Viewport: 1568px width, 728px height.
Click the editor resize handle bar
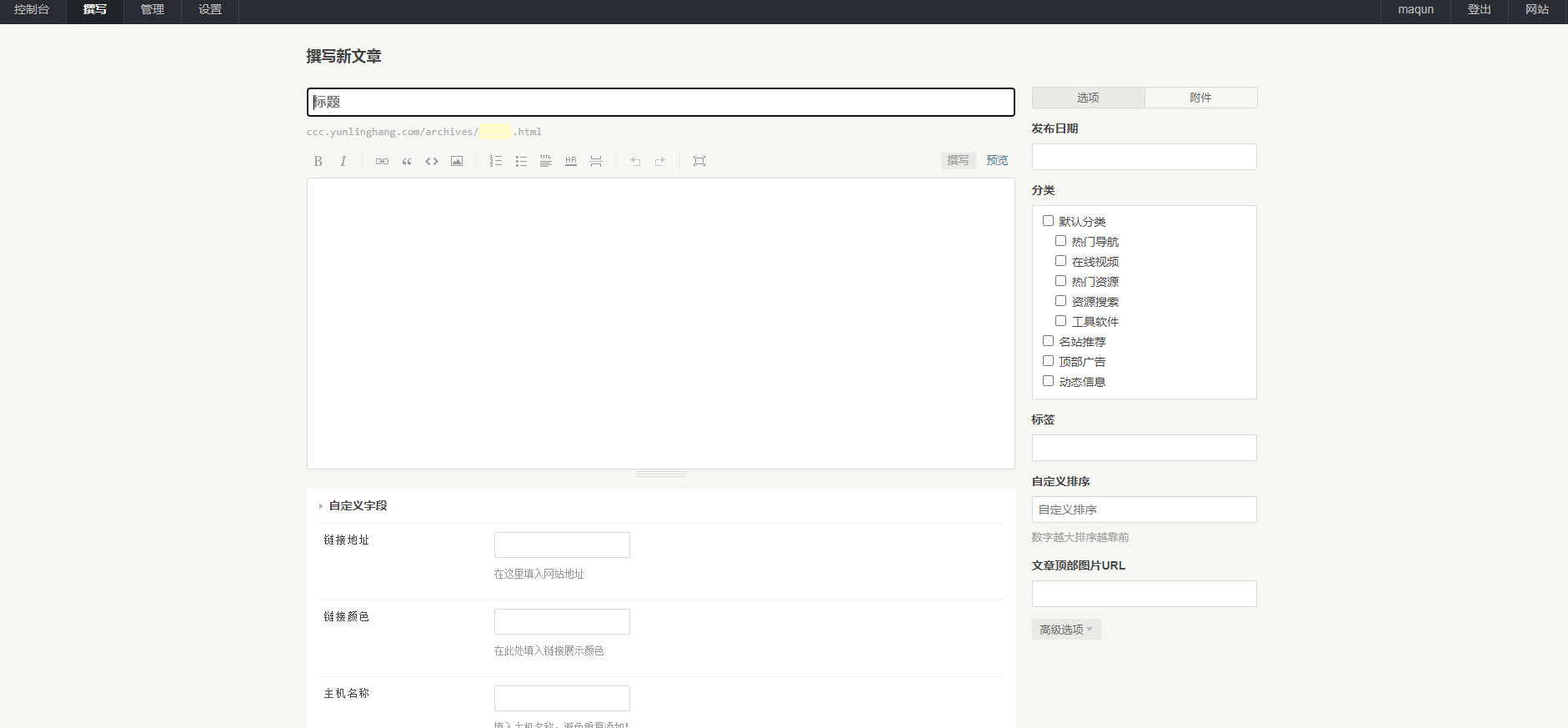coord(660,474)
